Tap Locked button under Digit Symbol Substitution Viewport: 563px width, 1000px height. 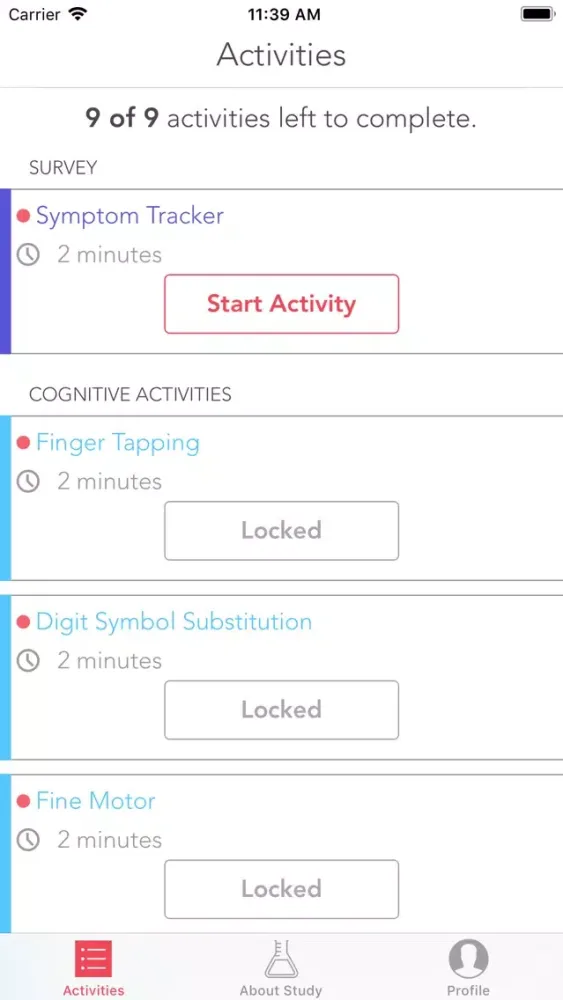(x=281, y=710)
